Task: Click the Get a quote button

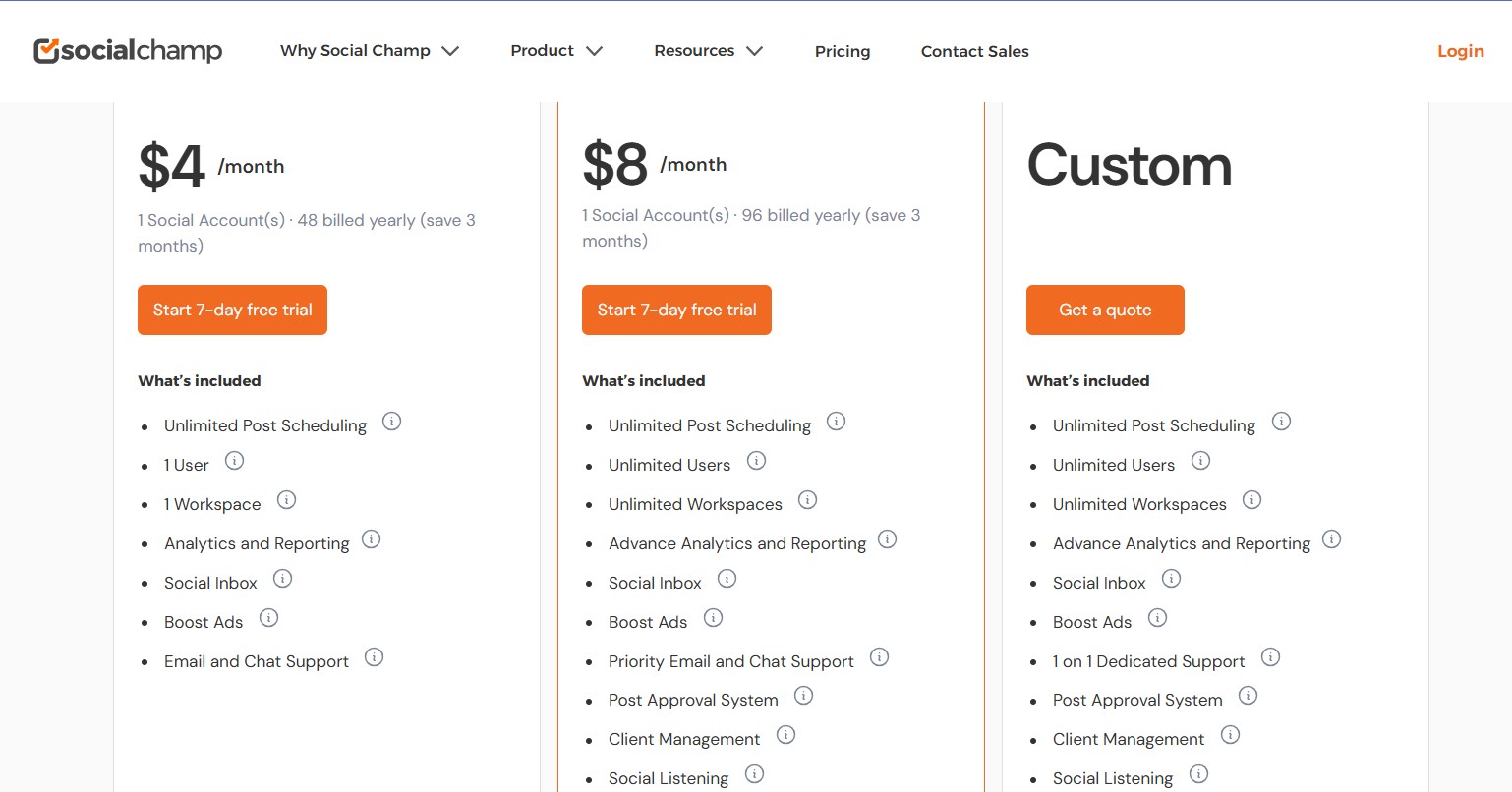Action: click(x=1105, y=310)
